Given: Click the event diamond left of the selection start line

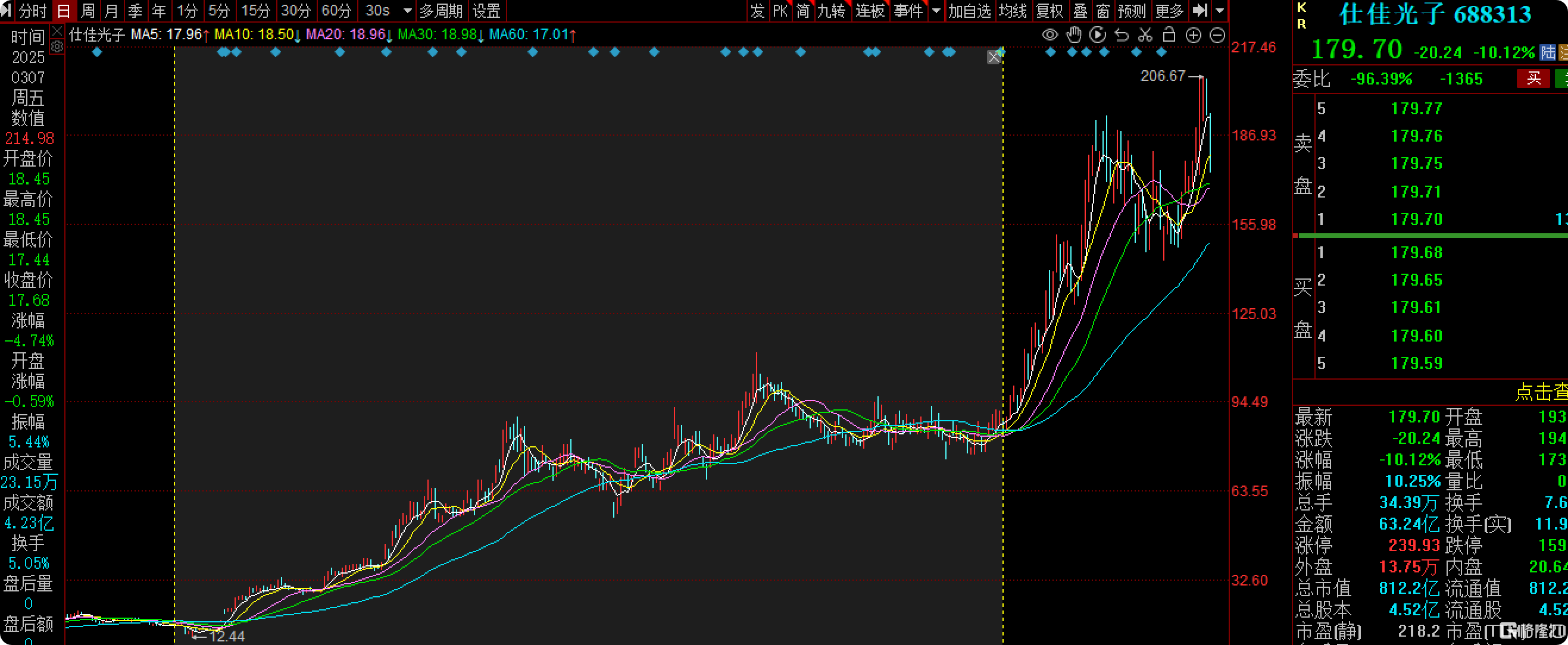Looking at the screenshot, I should coord(97,52).
